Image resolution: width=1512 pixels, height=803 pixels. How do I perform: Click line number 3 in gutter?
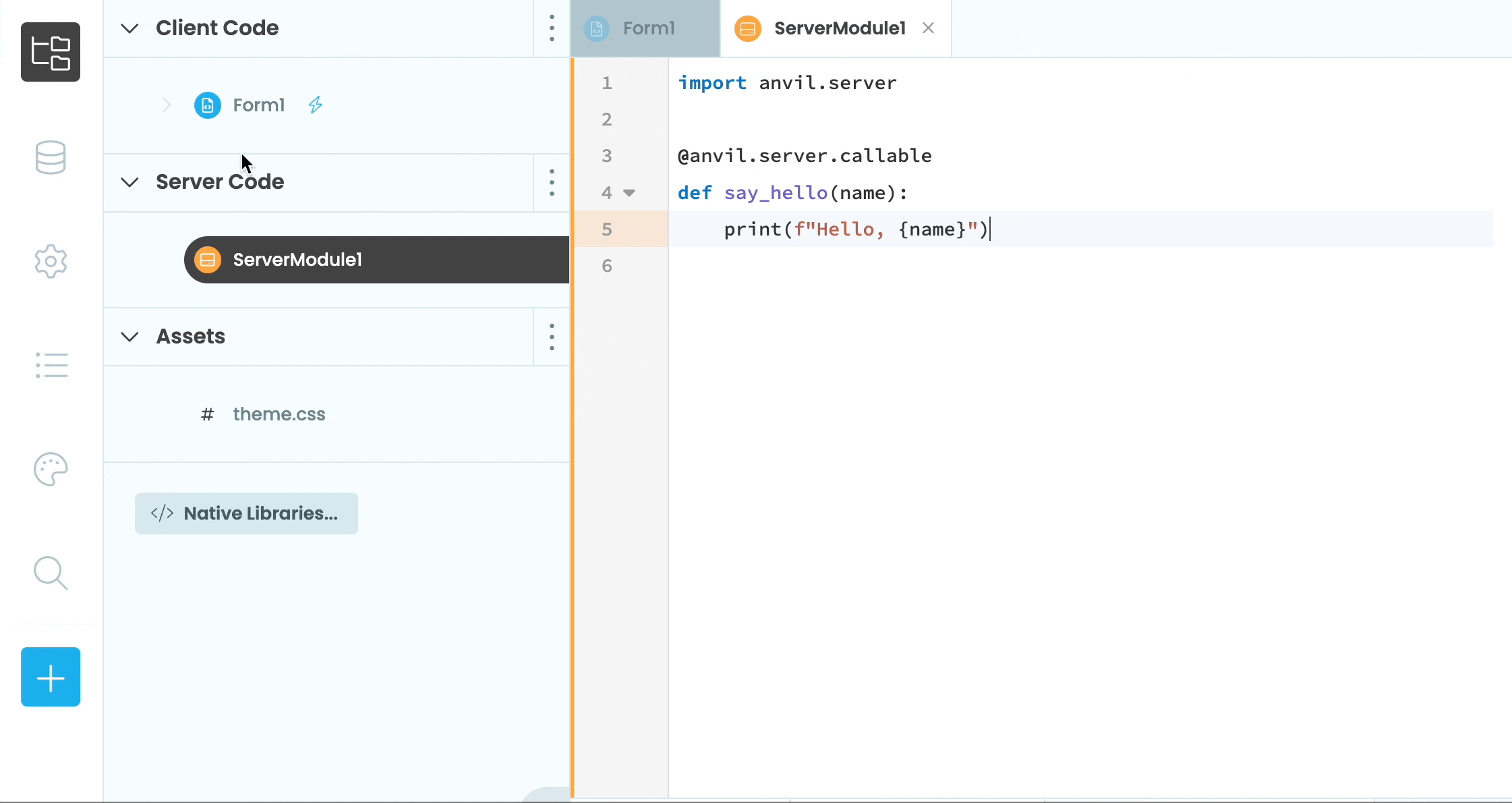tap(607, 156)
